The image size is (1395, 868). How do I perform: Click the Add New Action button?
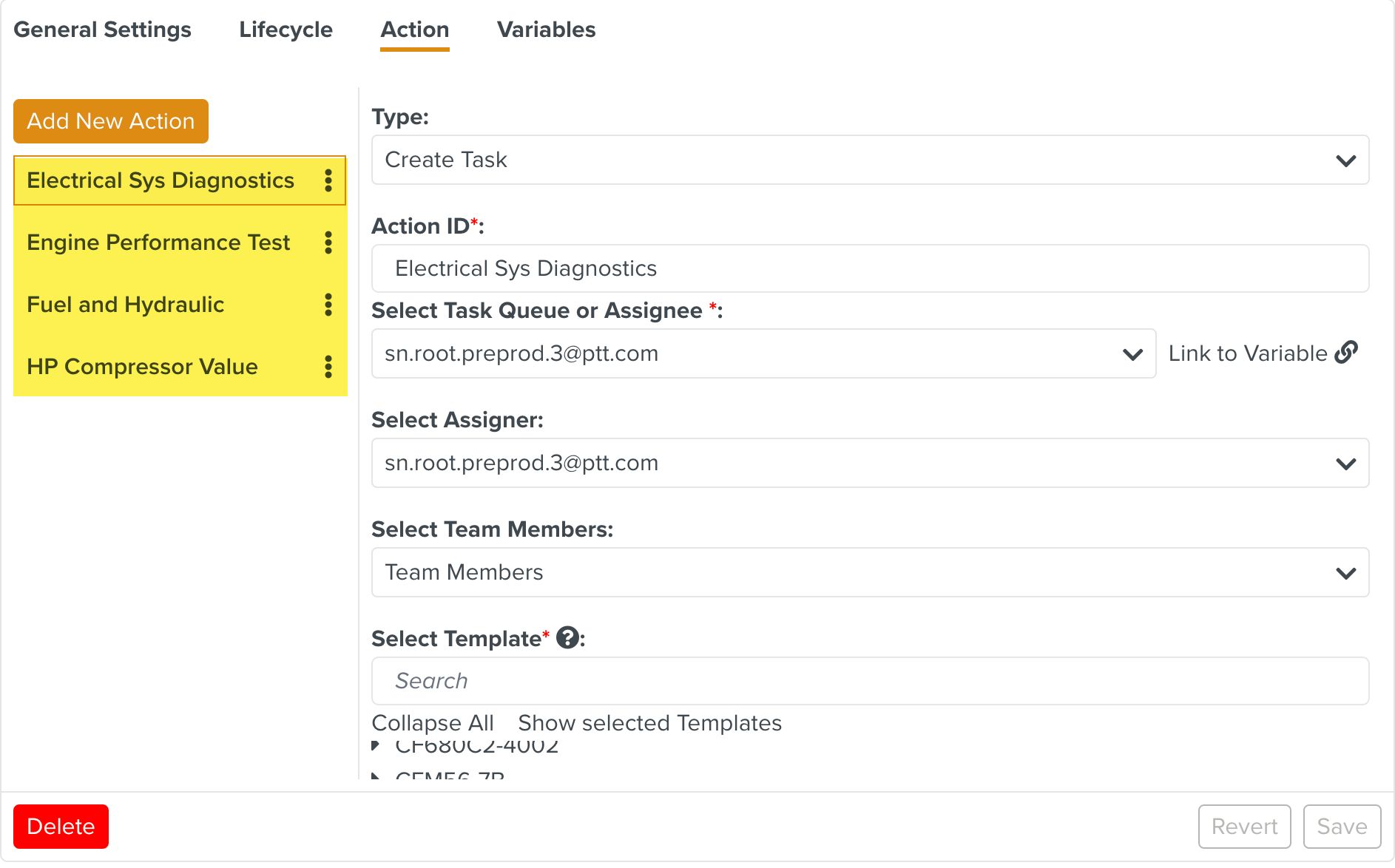111,121
